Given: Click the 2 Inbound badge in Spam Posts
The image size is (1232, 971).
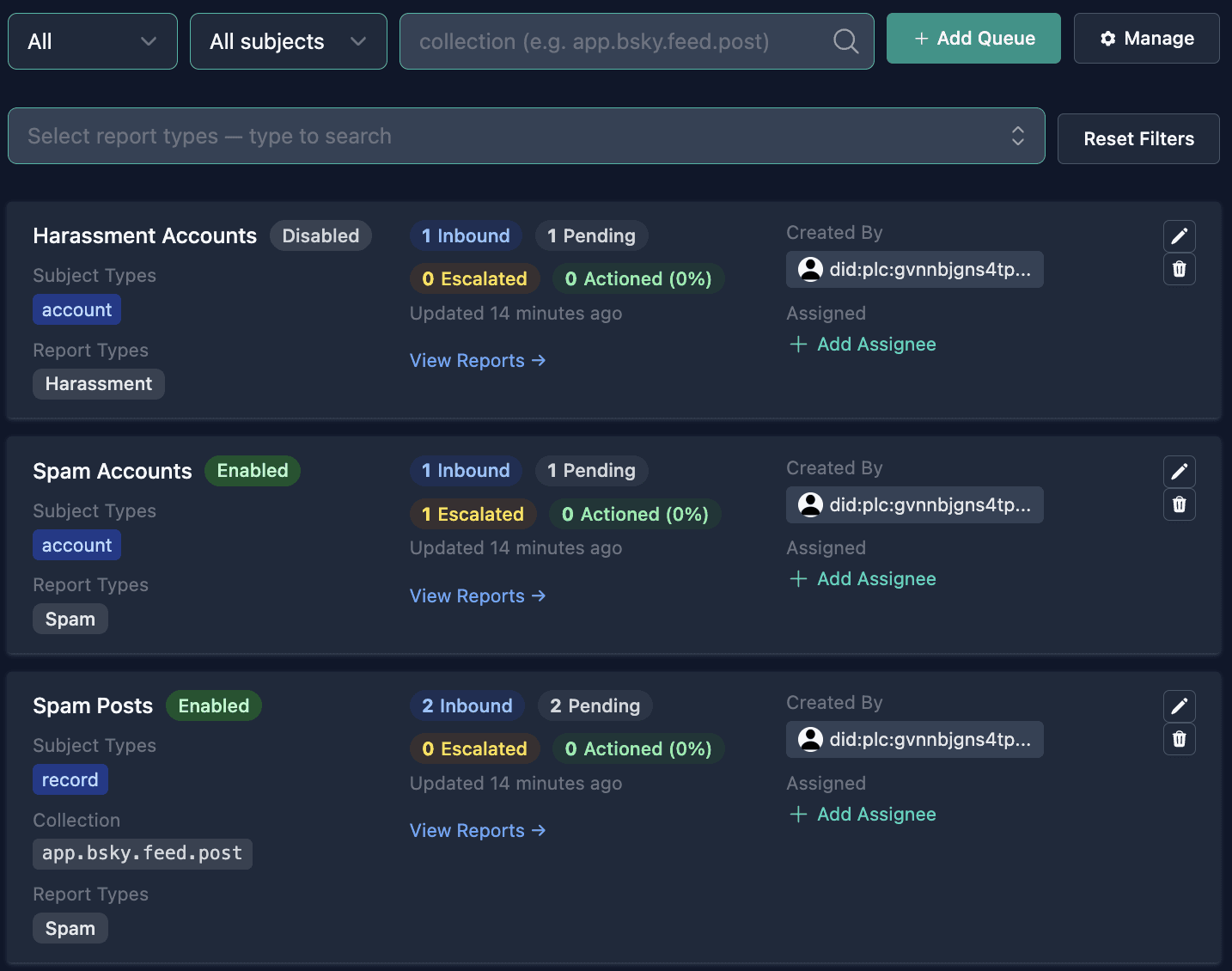Looking at the screenshot, I should (x=467, y=706).
